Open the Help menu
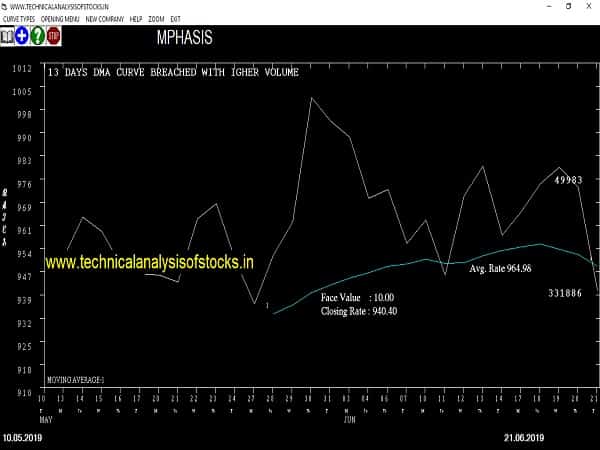This screenshot has height=450, width=600. coord(136,20)
